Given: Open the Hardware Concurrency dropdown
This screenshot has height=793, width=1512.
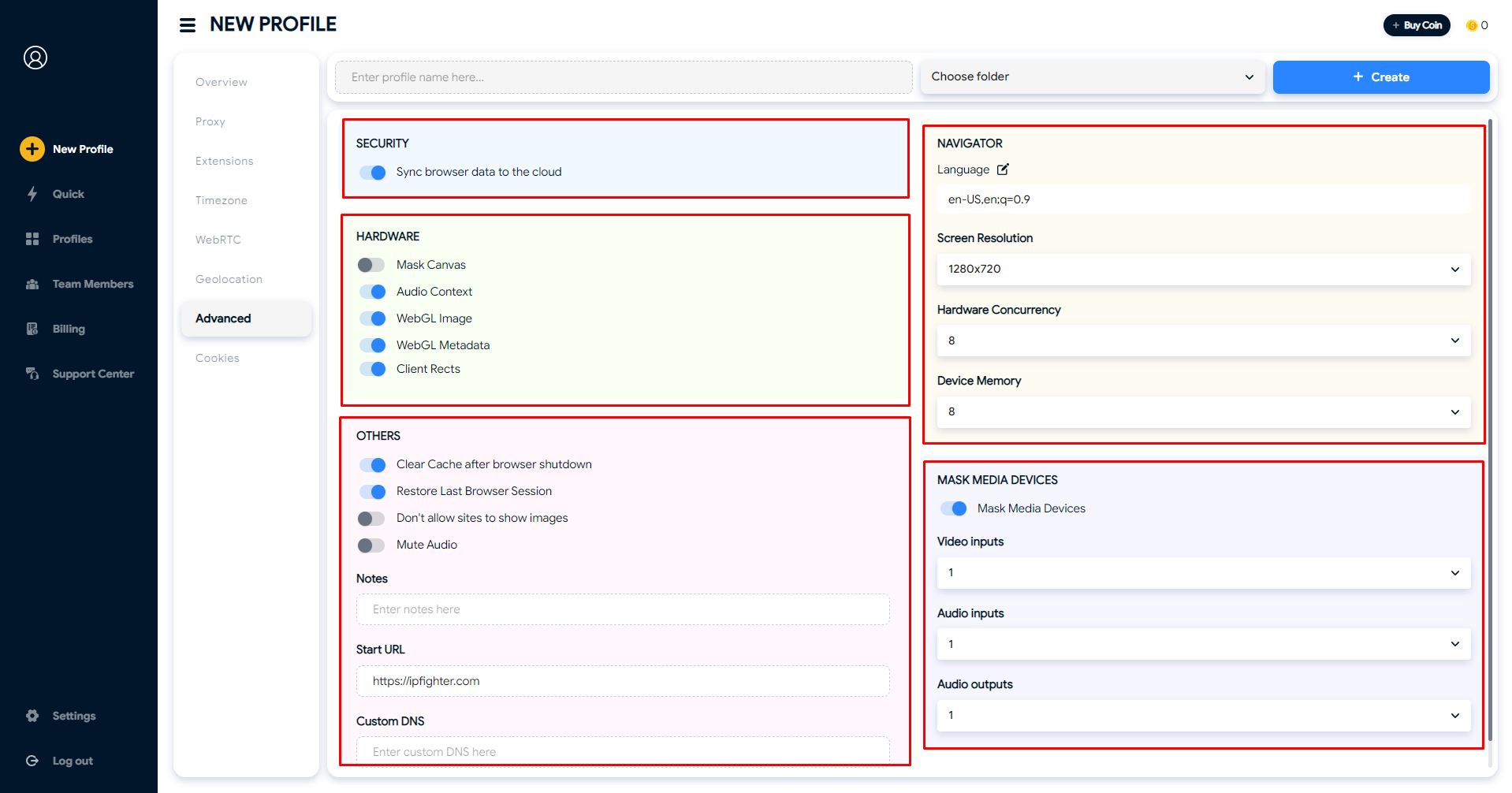Looking at the screenshot, I should (1203, 341).
